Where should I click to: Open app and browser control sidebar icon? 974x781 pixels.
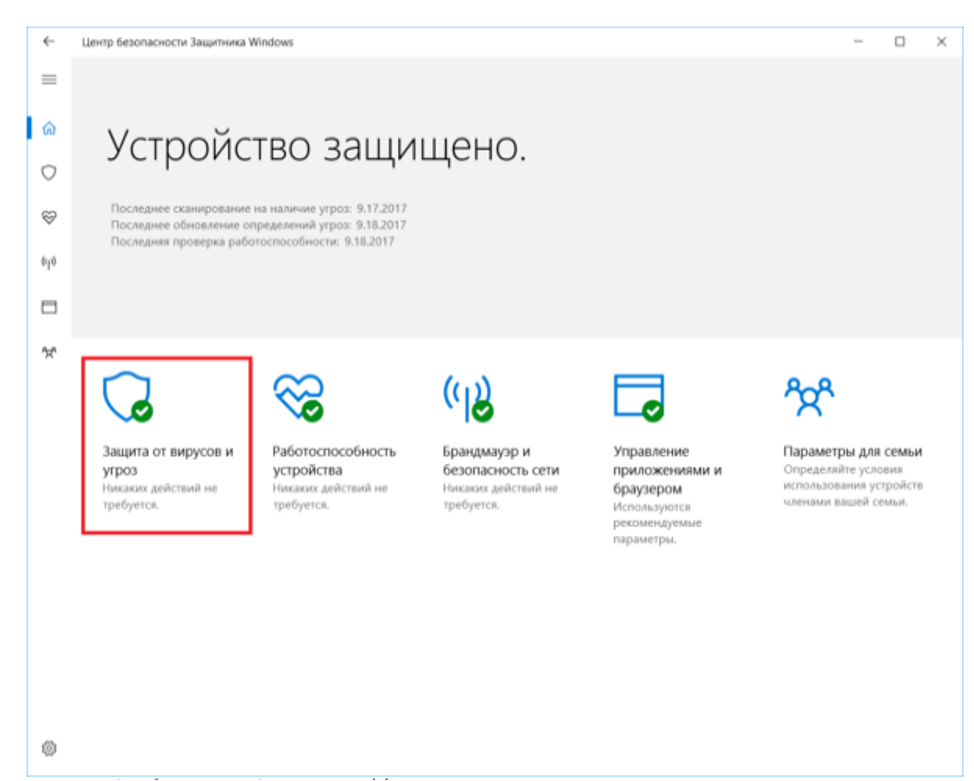(49, 307)
